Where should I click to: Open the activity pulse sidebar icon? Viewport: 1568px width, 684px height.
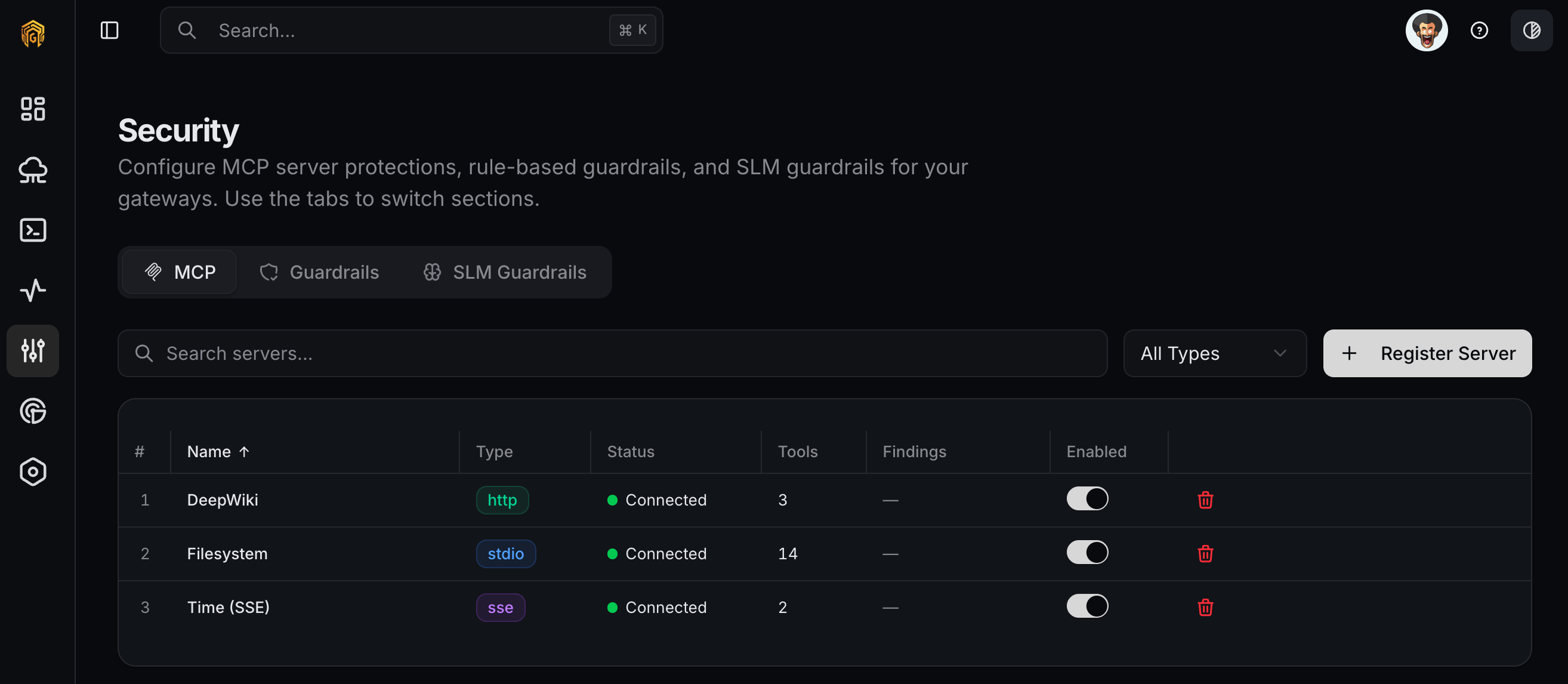[x=33, y=291]
